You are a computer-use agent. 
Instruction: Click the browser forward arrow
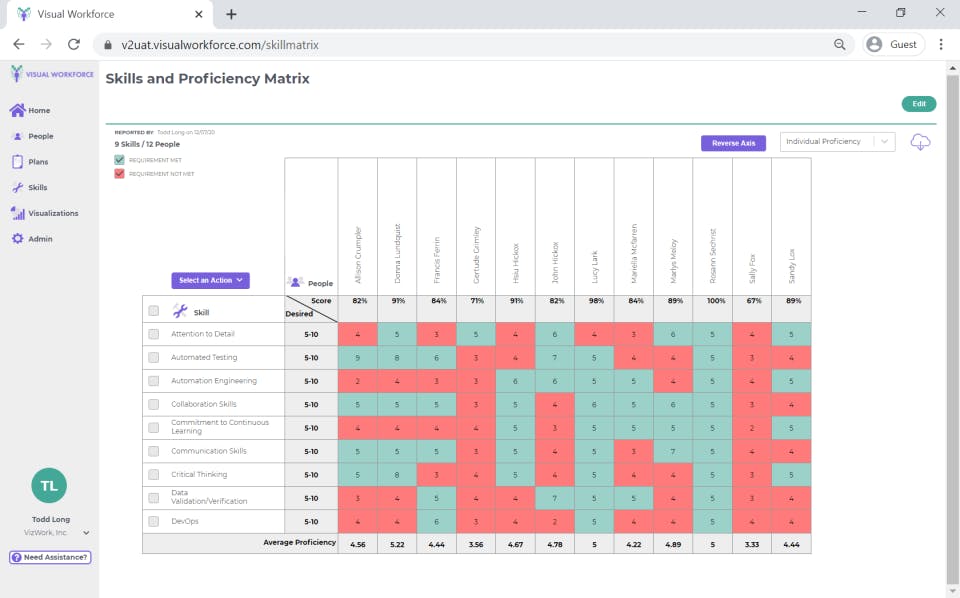pos(47,44)
